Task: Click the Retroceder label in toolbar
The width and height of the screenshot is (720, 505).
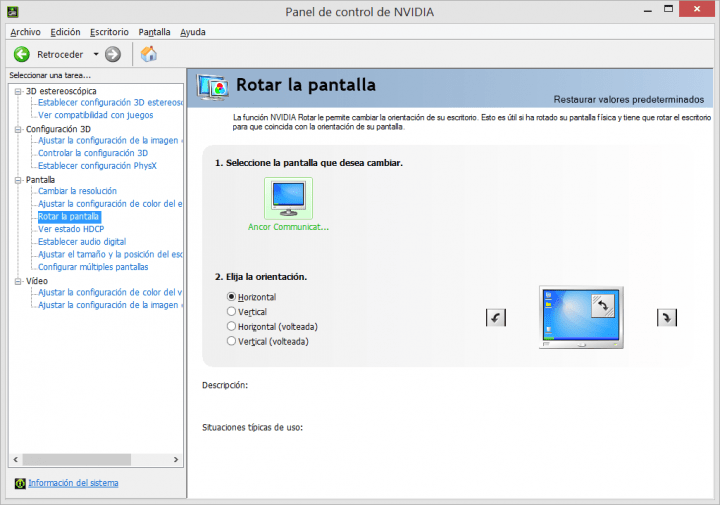Action: pyautogui.click(x=60, y=55)
